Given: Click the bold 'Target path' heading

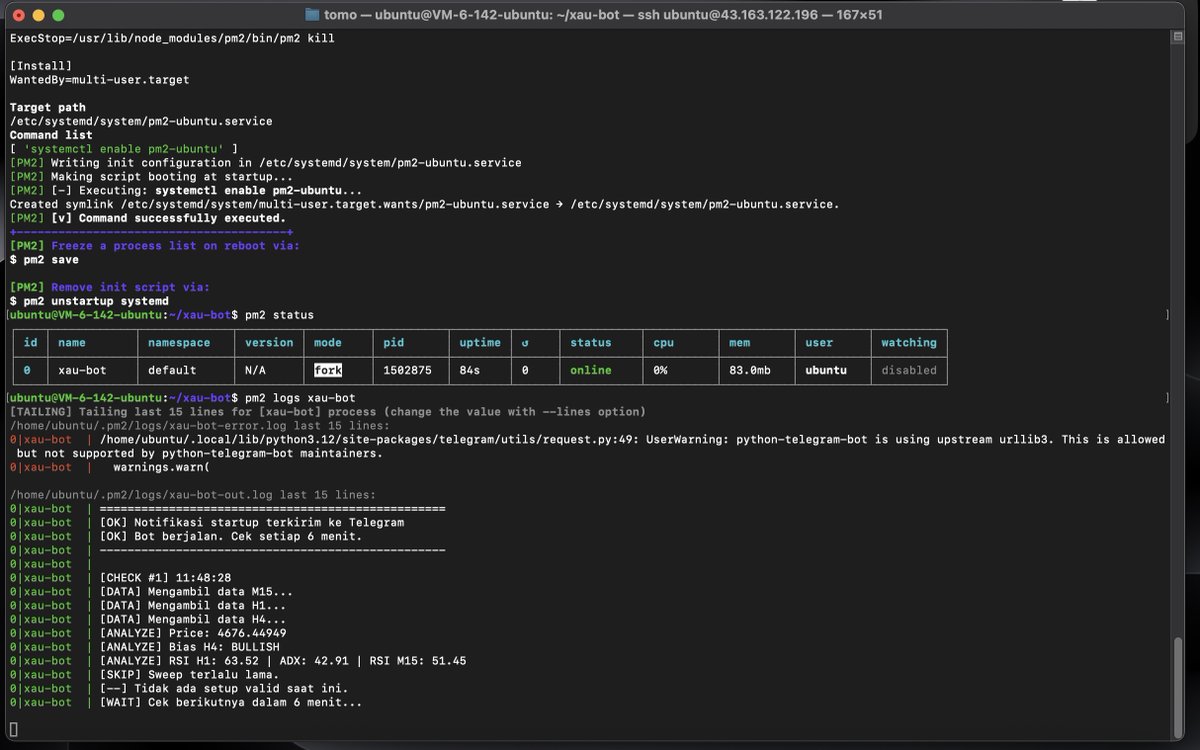Looking at the screenshot, I should [x=48, y=107].
